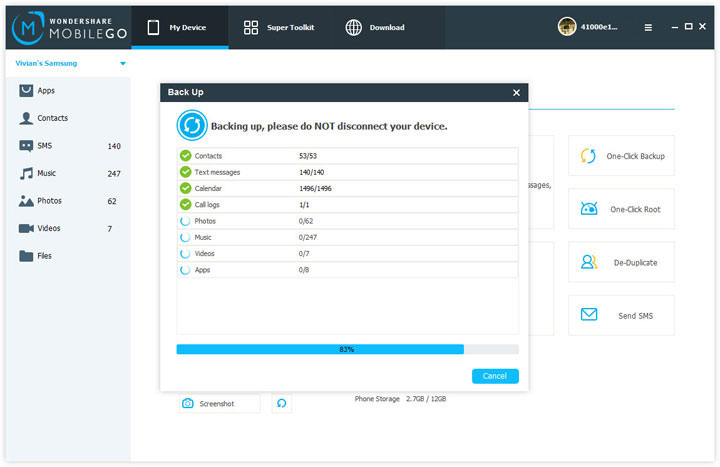Click the Send SMS envelope icon
720x467 pixels.
point(589,315)
